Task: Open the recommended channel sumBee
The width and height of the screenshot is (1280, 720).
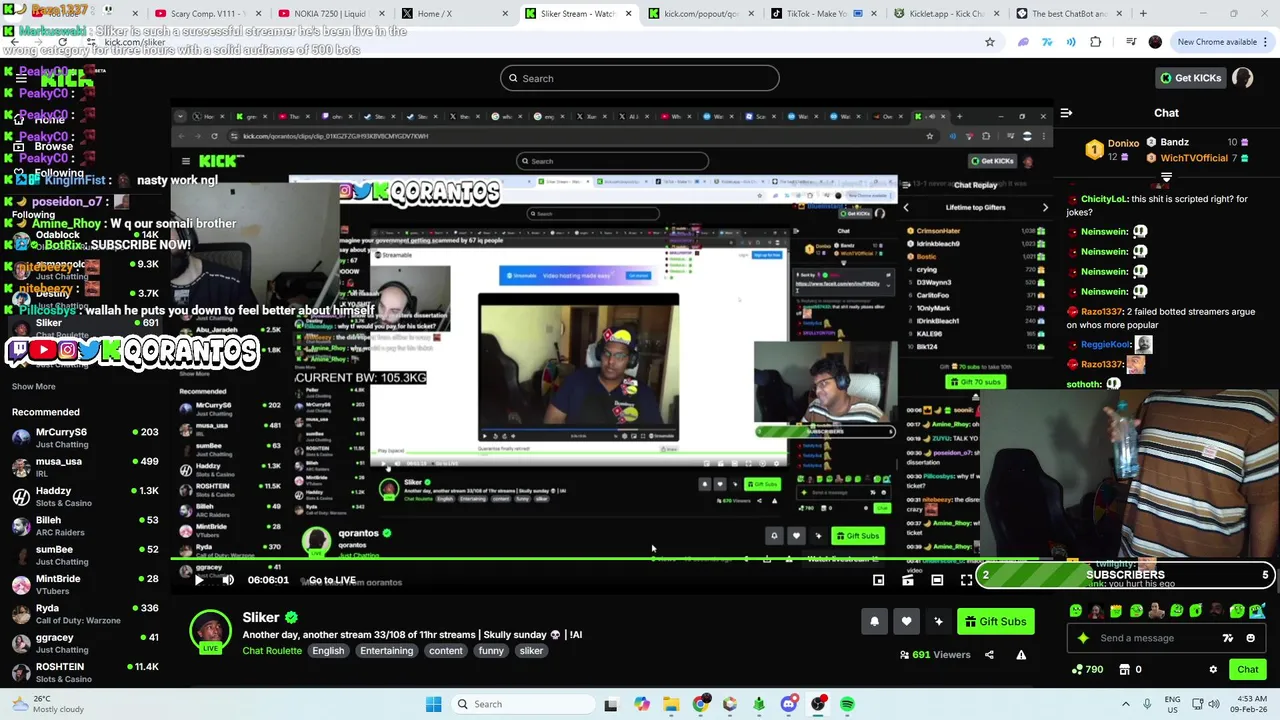Action: (85, 555)
